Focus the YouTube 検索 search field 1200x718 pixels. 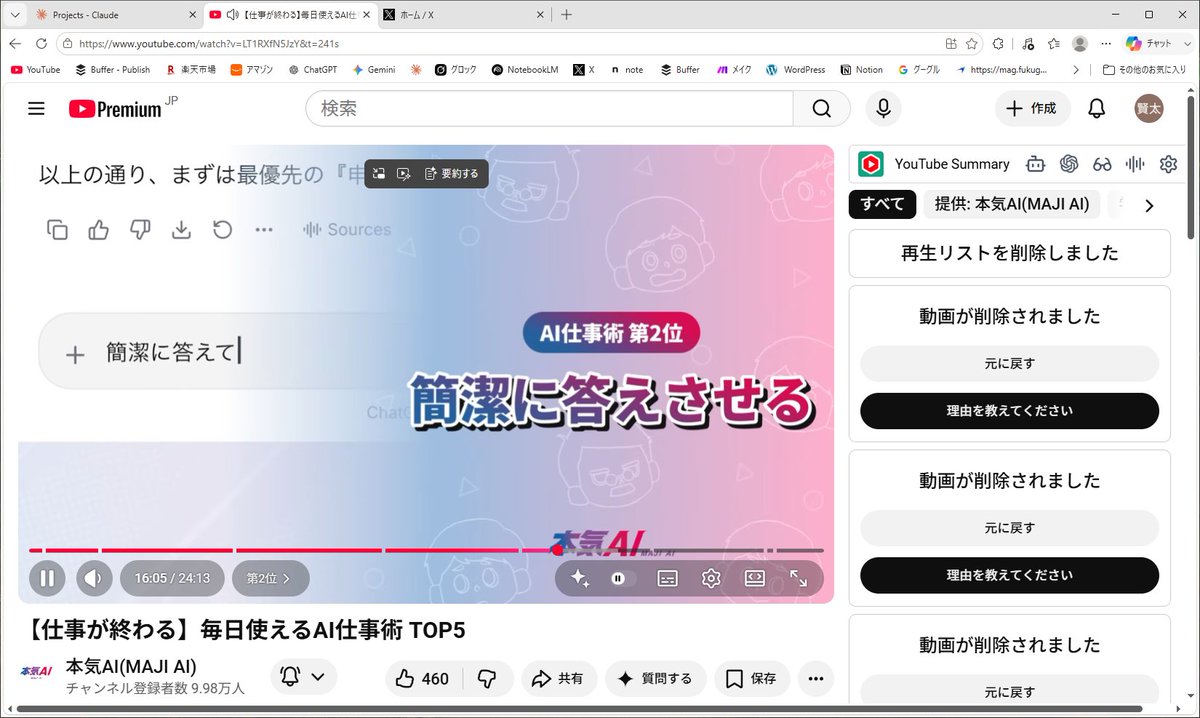549,108
